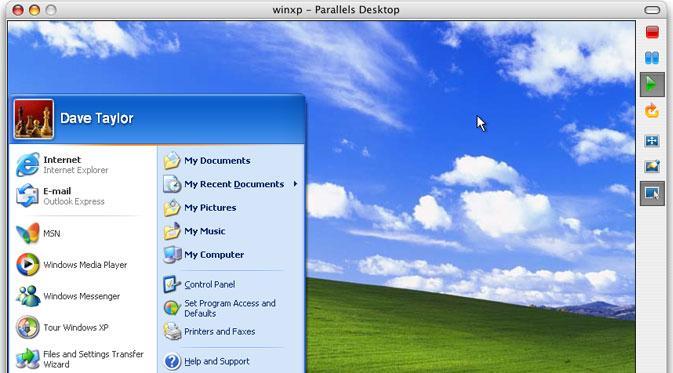Viewport: 673px width, 373px height.
Task: Click the red Stop button in Parallels toolbar
Action: 652,32
